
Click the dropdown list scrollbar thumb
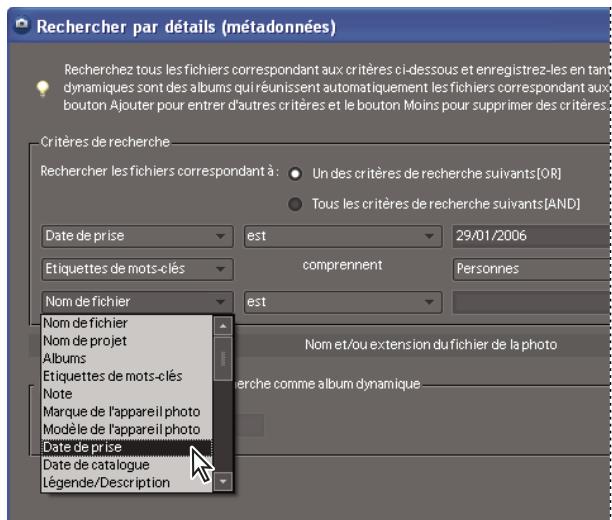223,359
